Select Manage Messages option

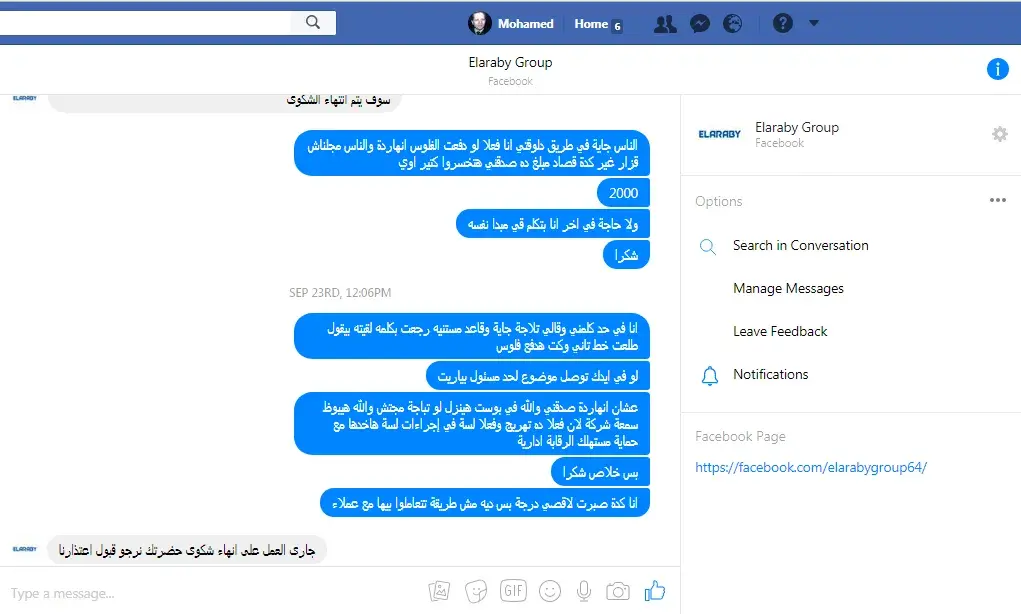[788, 288]
